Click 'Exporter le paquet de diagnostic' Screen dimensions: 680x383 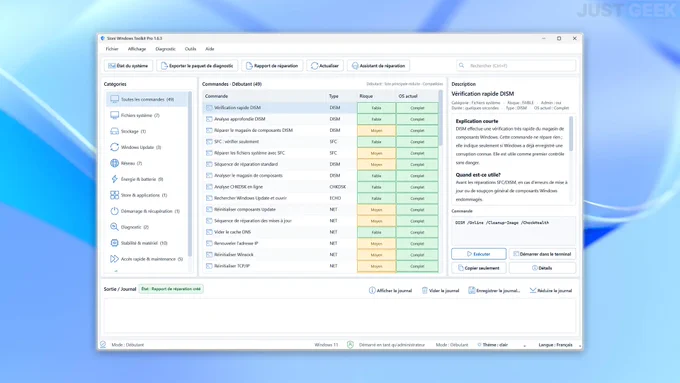click(x=197, y=66)
